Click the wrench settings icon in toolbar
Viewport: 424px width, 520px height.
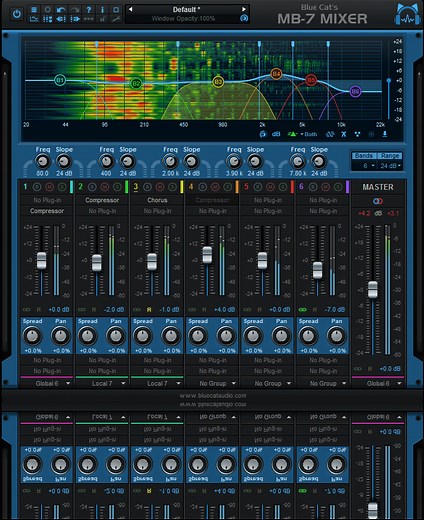[x=116, y=19]
